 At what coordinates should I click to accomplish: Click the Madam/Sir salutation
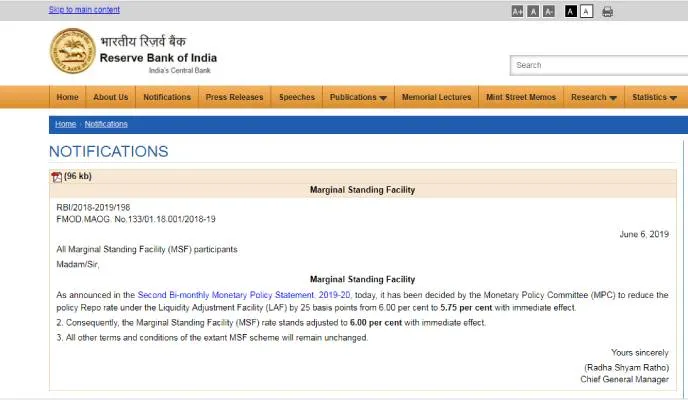pyautogui.click(x=78, y=264)
